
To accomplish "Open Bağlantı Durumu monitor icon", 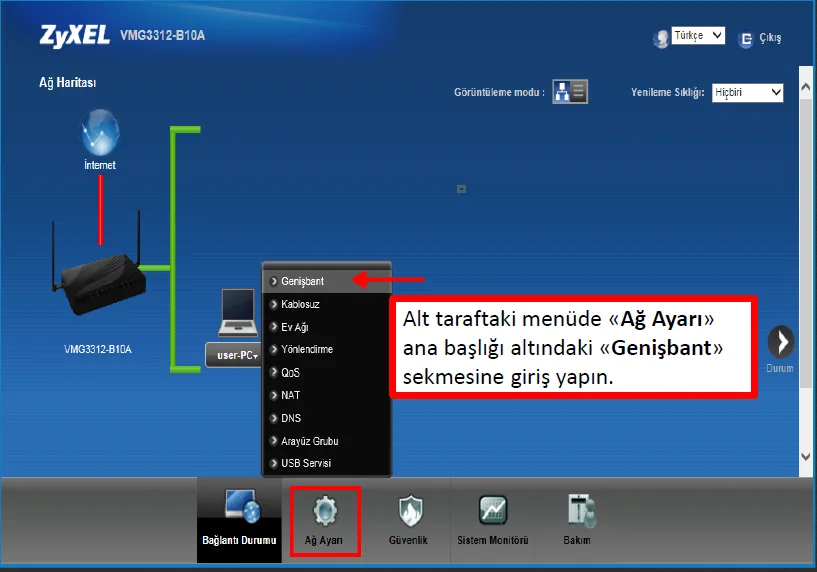I will coord(242,506).
